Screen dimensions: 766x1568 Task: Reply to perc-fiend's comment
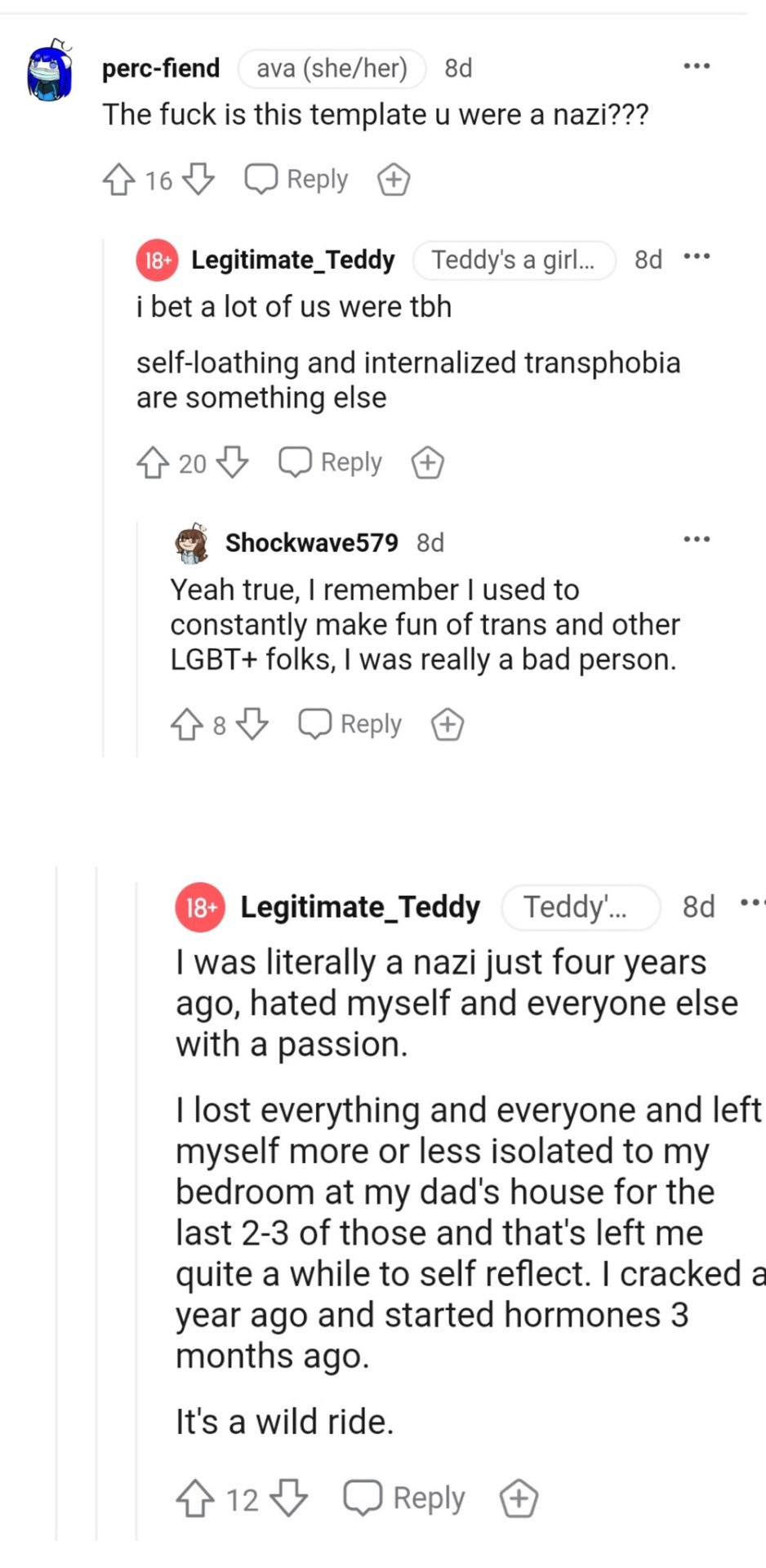(297, 180)
